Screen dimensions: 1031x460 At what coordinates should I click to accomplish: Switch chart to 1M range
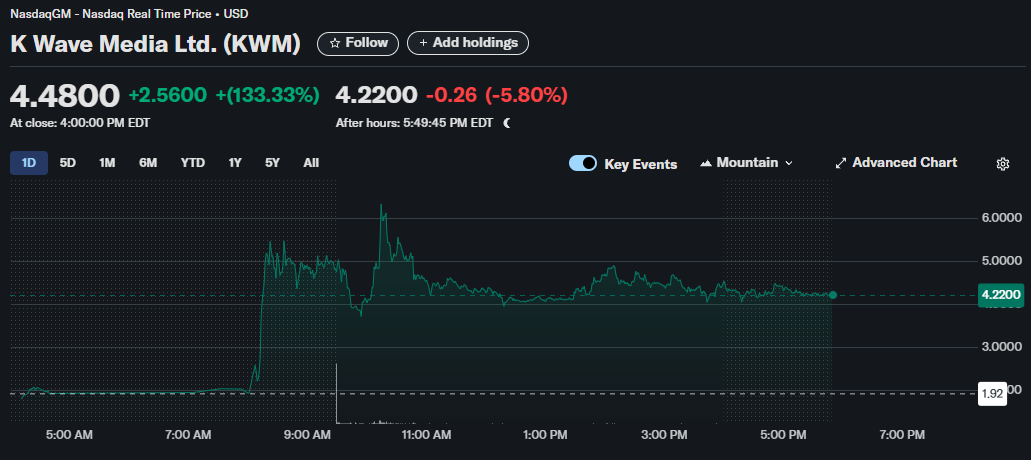pos(107,163)
